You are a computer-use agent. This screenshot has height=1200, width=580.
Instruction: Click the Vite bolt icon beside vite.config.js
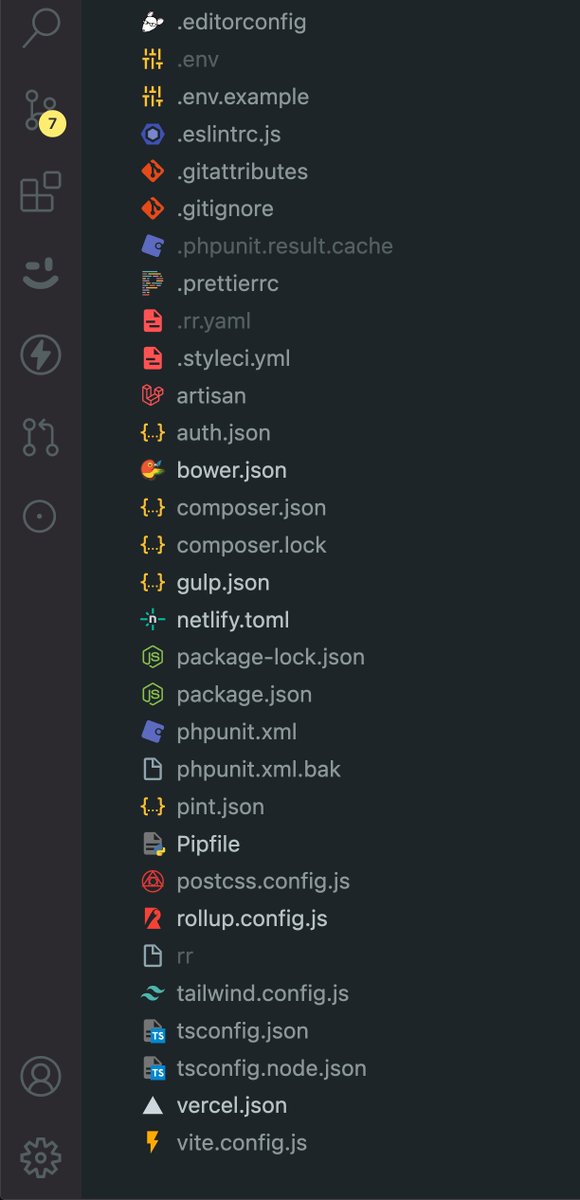pos(152,1143)
